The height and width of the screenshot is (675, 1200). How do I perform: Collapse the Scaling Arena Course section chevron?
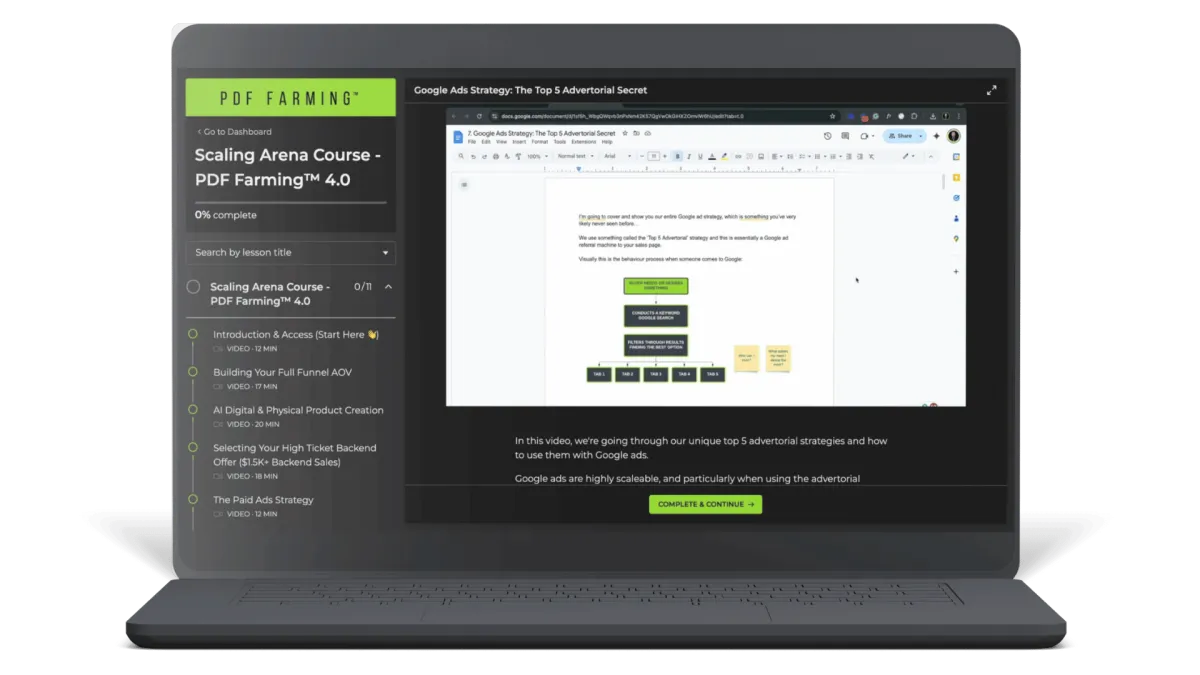pos(388,287)
